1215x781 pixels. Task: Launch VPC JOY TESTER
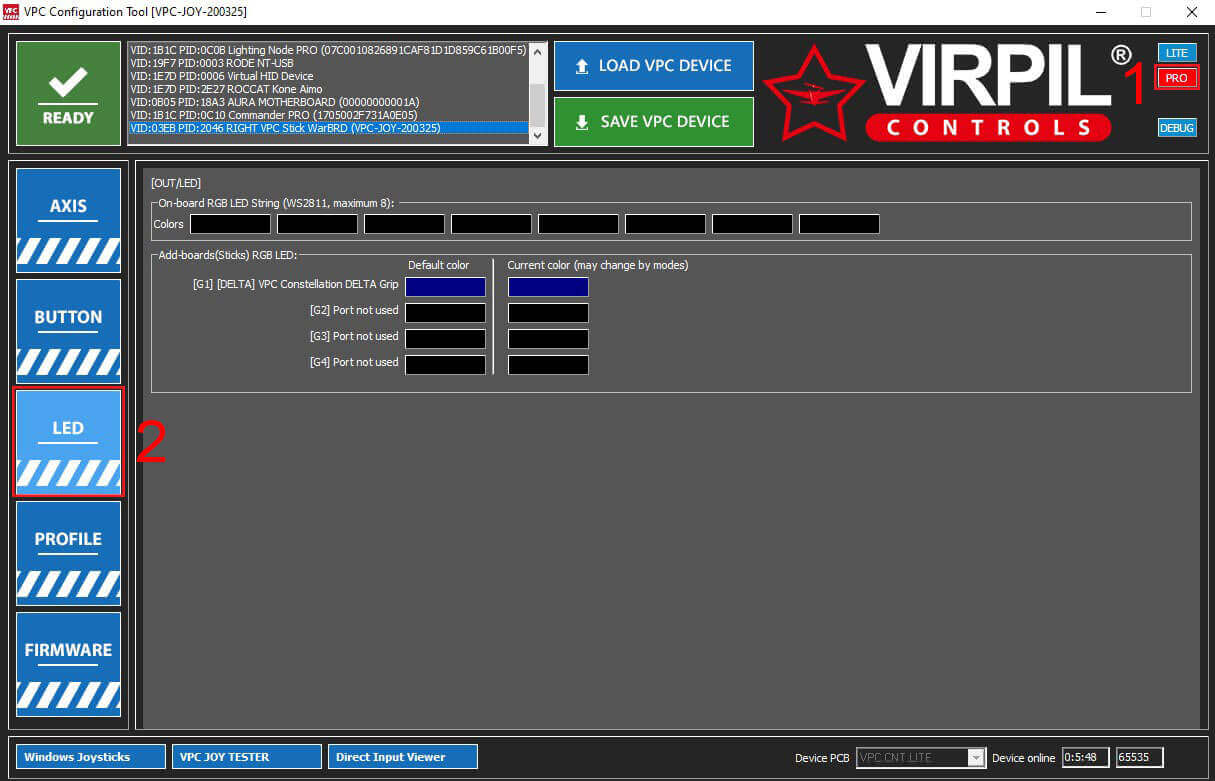pos(247,757)
